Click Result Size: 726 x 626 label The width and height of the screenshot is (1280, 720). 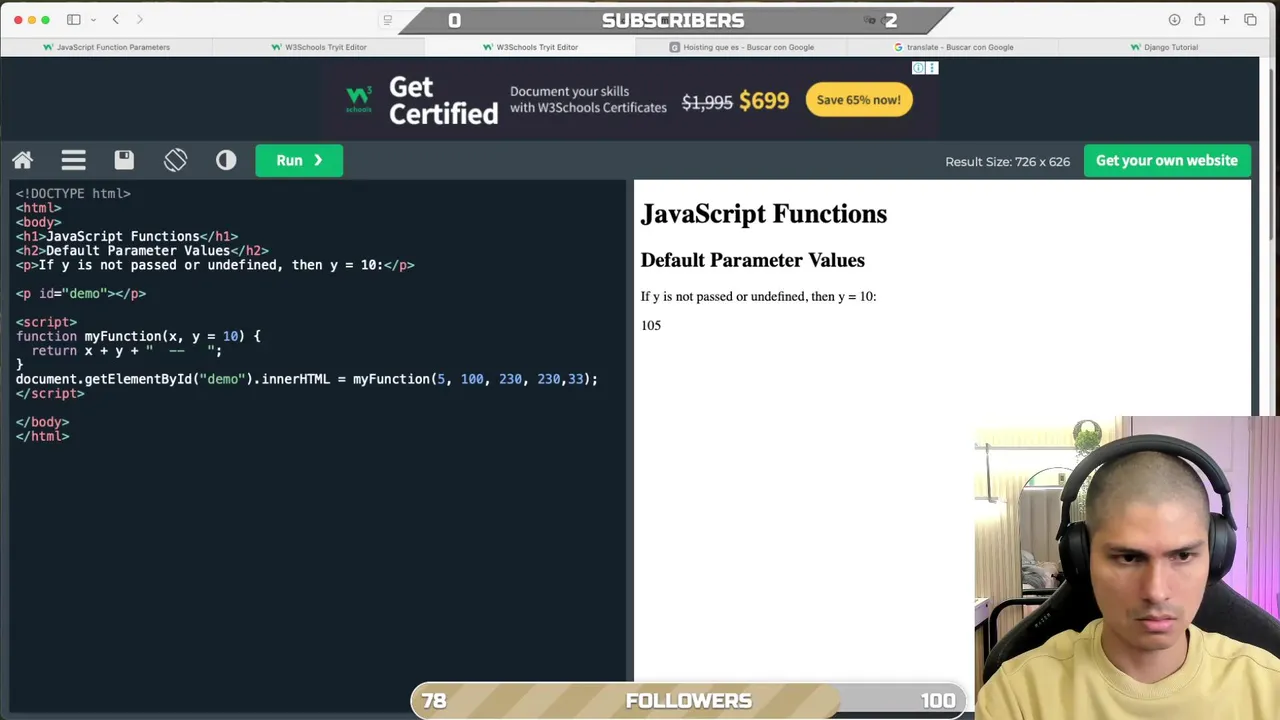tap(1007, 161)
